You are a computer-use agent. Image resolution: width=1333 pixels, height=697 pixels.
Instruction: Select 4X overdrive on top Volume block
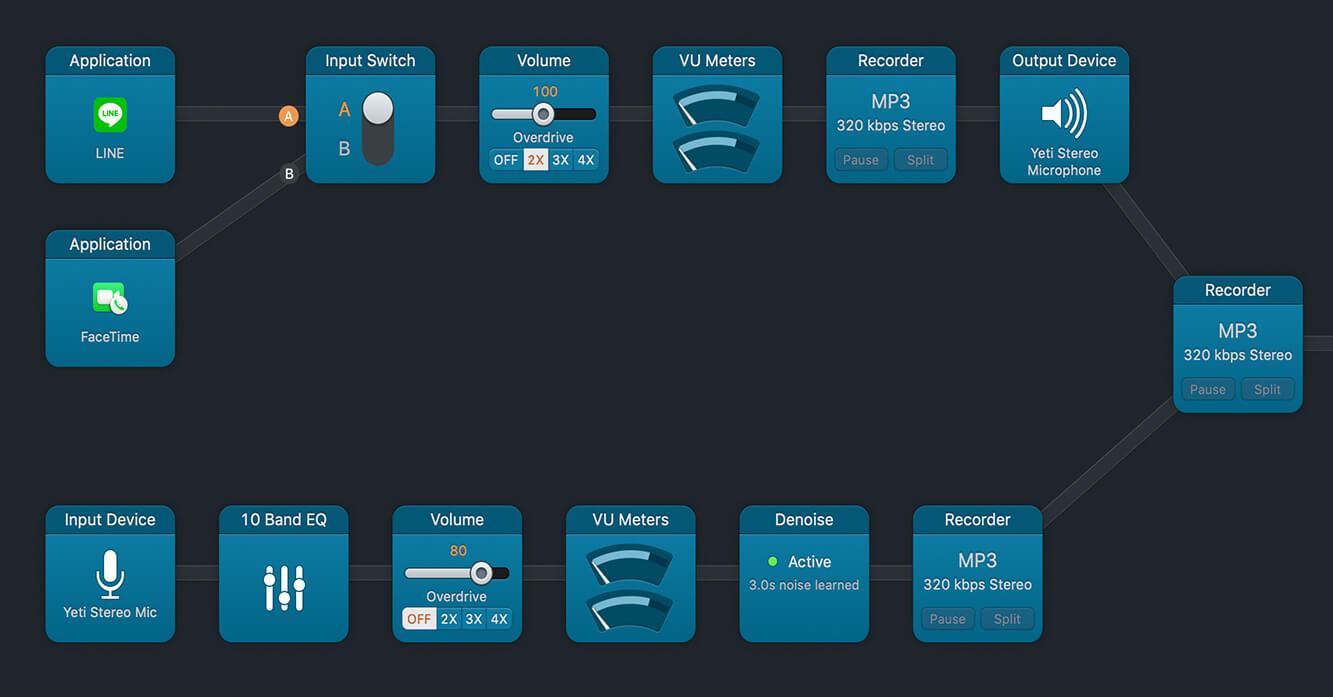[x=586, y=160]
